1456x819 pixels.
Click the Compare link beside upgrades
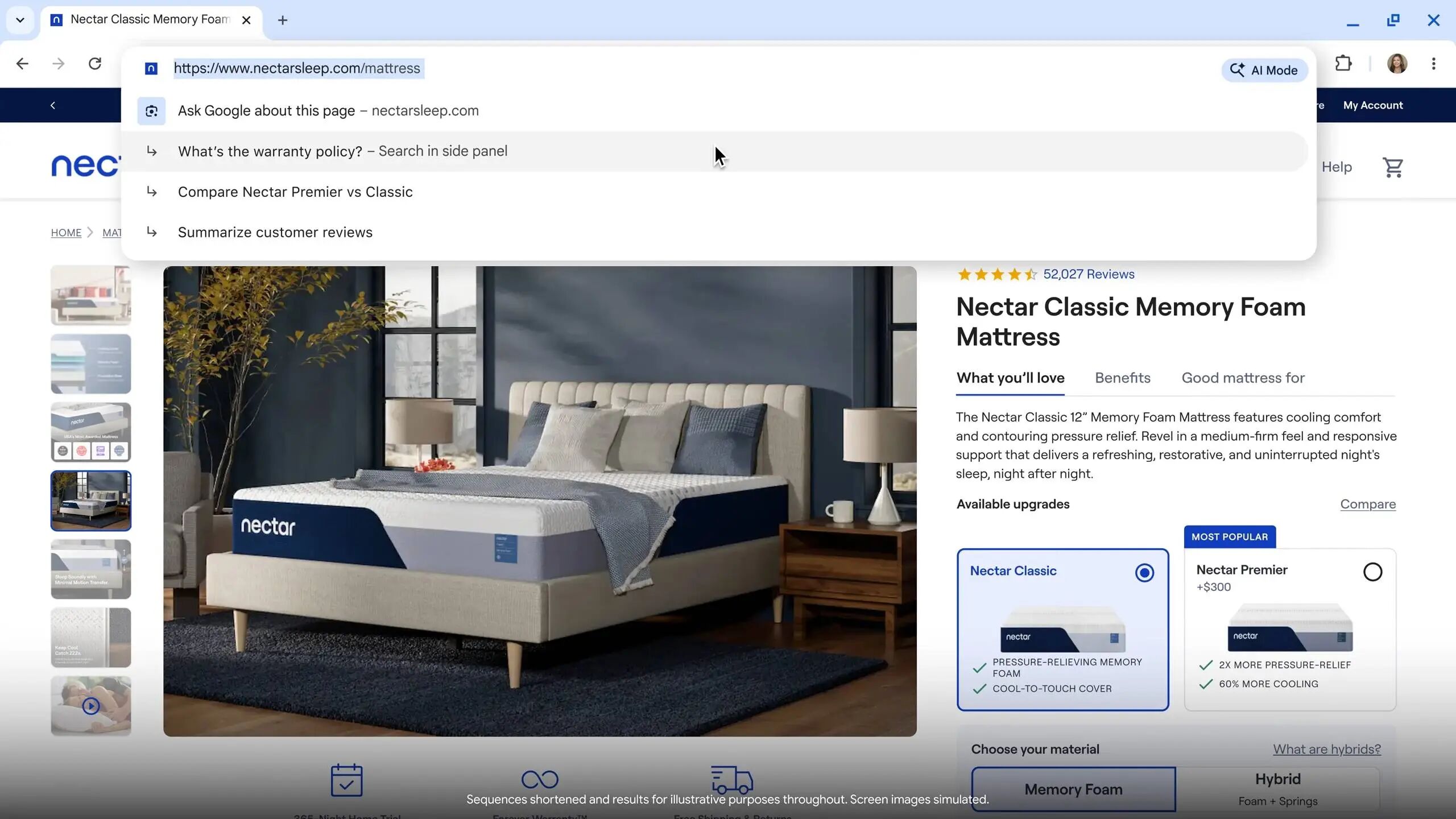point(1367,504)
